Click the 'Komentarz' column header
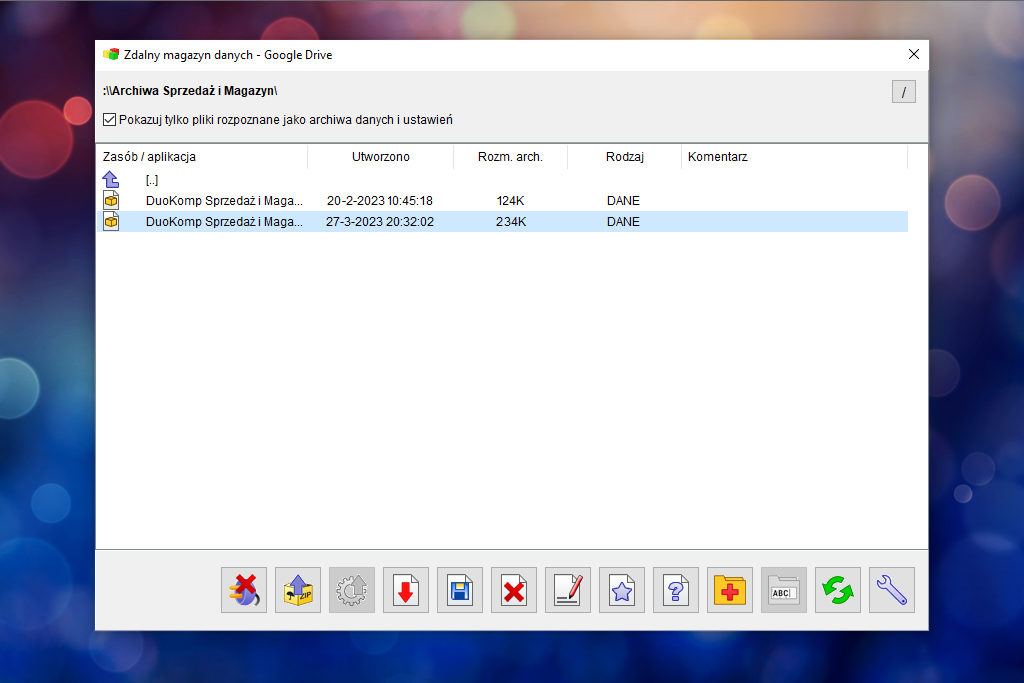Image resolution: width=1024 pixels, height=683 pixels. (x=794, y=157)
